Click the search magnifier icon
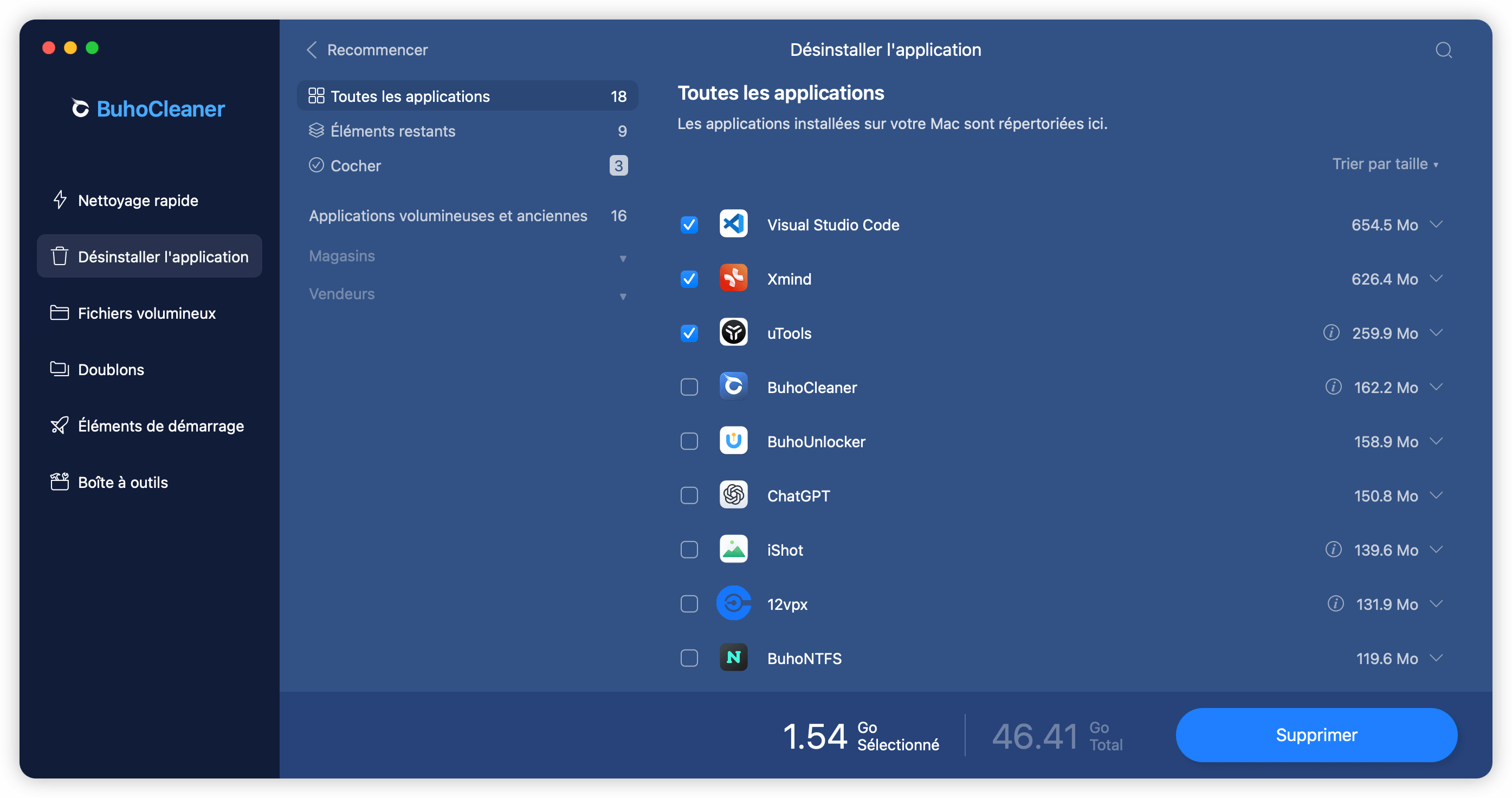The width and height of the screenshot is (1512, 798). 1443,50
